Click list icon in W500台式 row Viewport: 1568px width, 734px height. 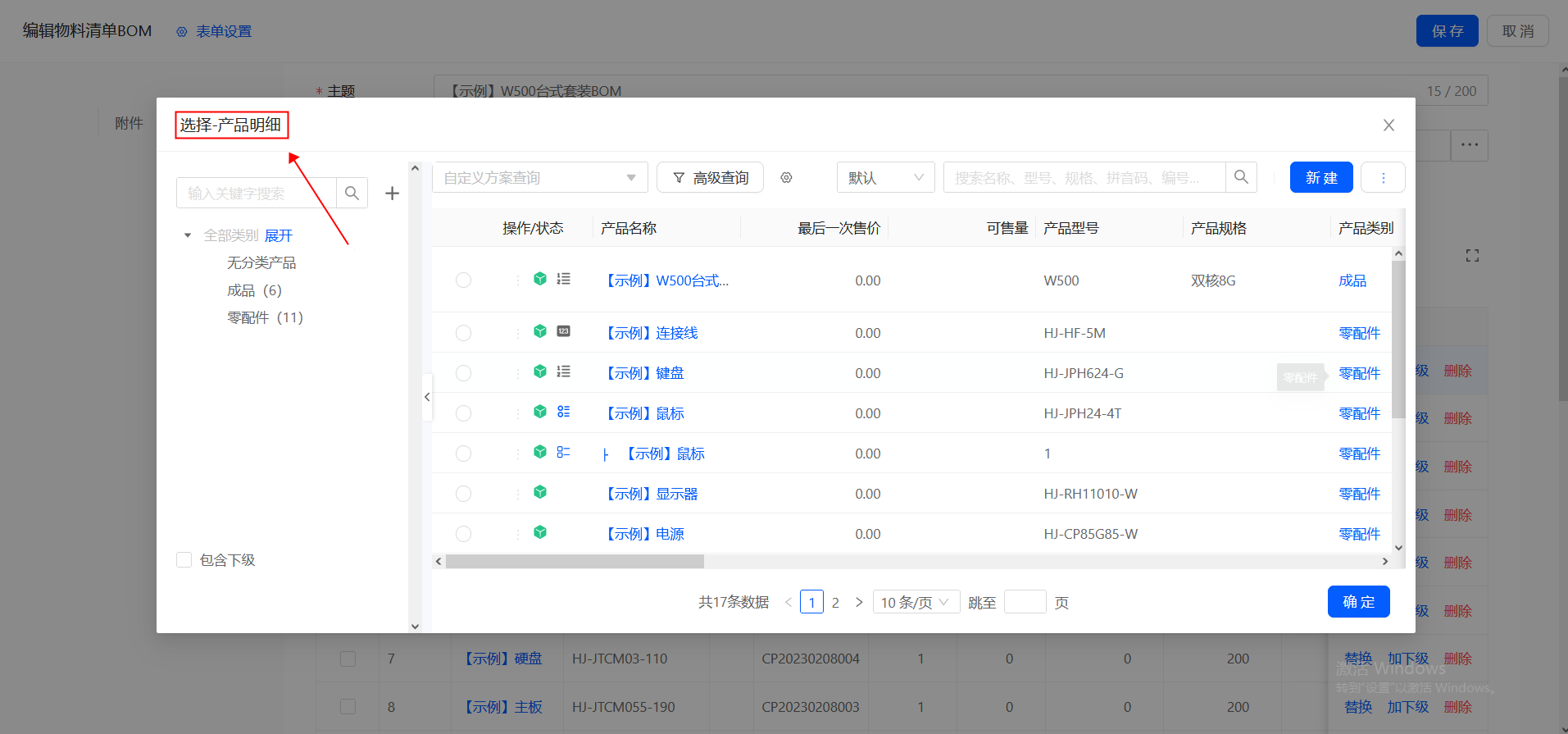pyautogui.click(x=564, y=279)
